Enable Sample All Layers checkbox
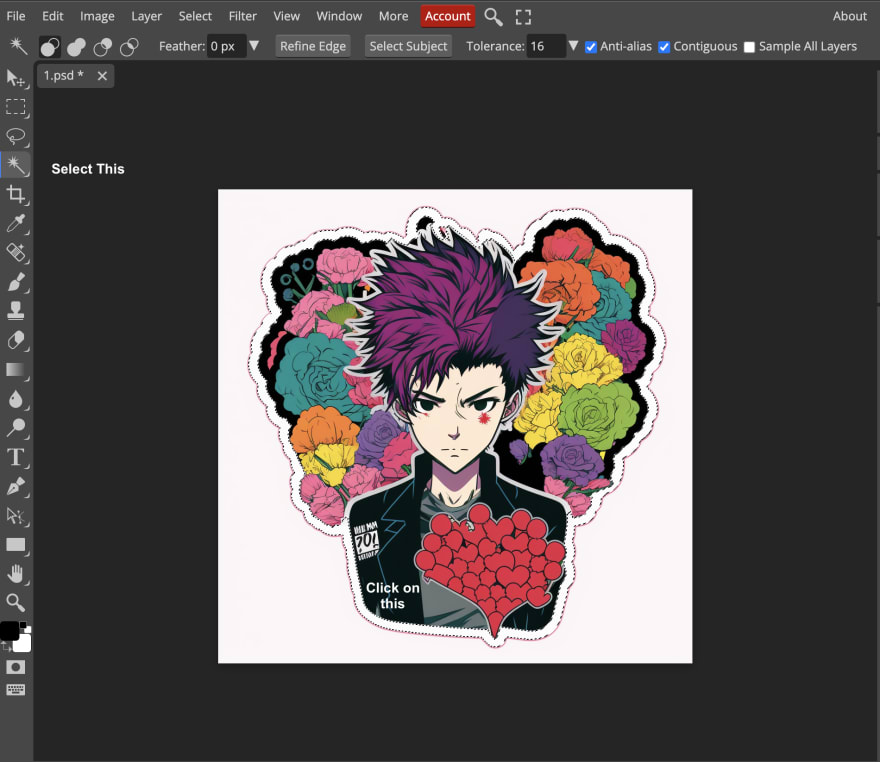Screen dimensions: 880x762 click(749, 47)
